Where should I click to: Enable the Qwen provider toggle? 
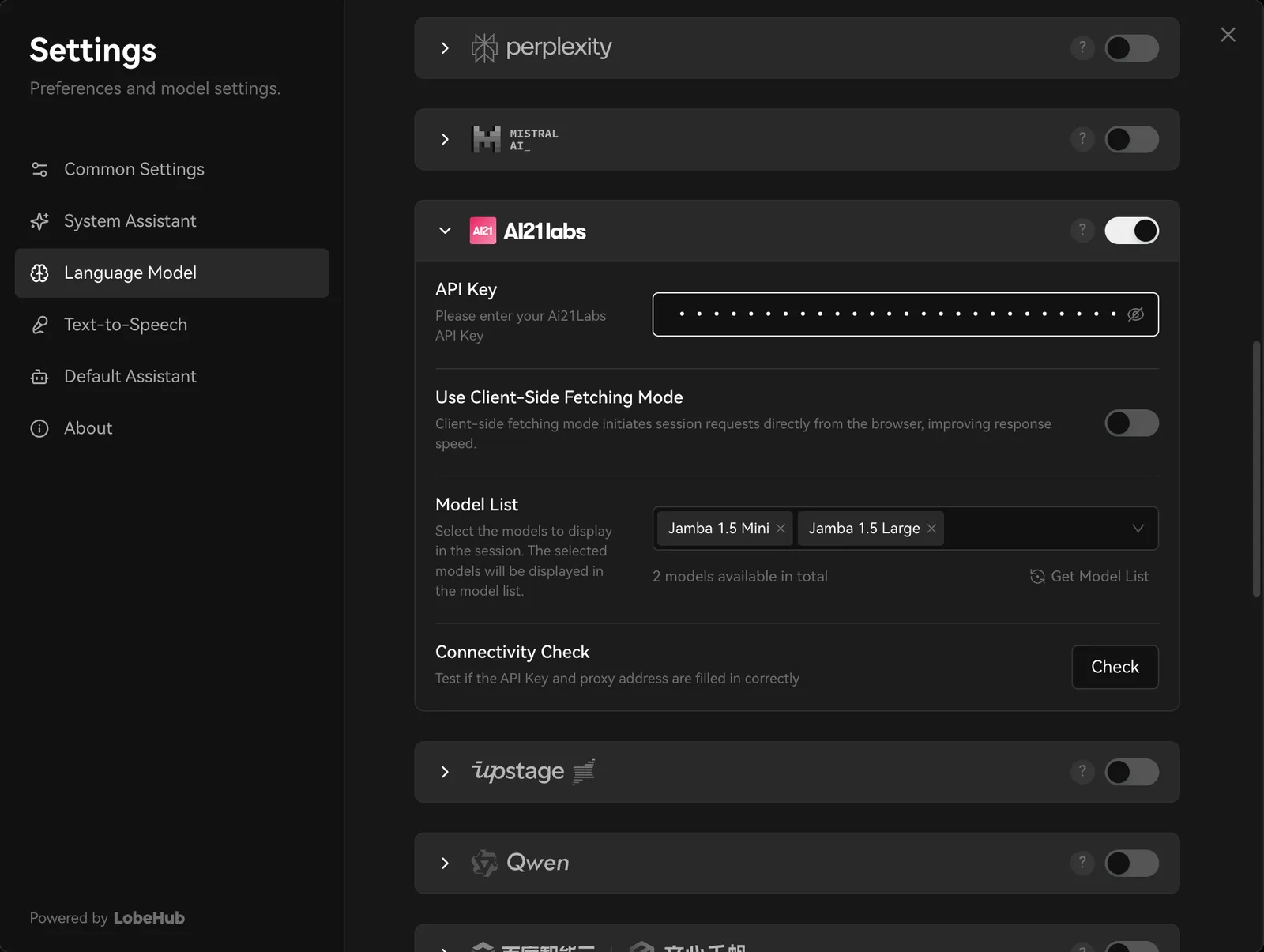click(x=1131, y=864)
